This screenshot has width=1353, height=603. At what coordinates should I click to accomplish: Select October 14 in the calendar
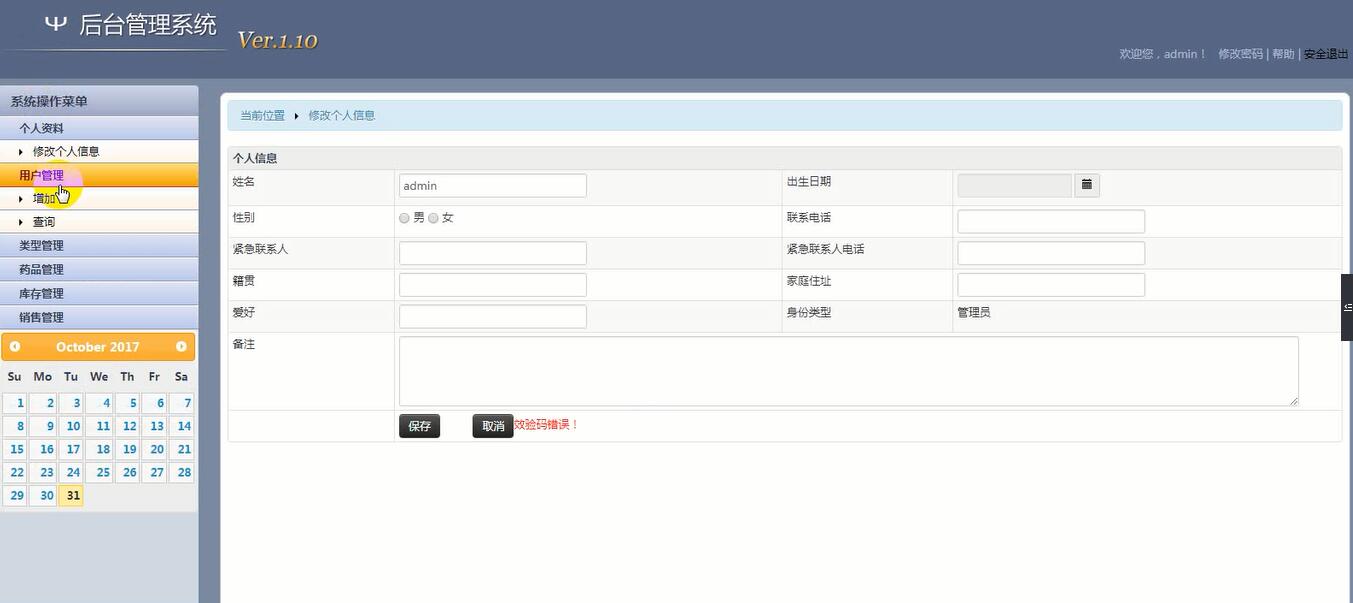coord(182,426)
